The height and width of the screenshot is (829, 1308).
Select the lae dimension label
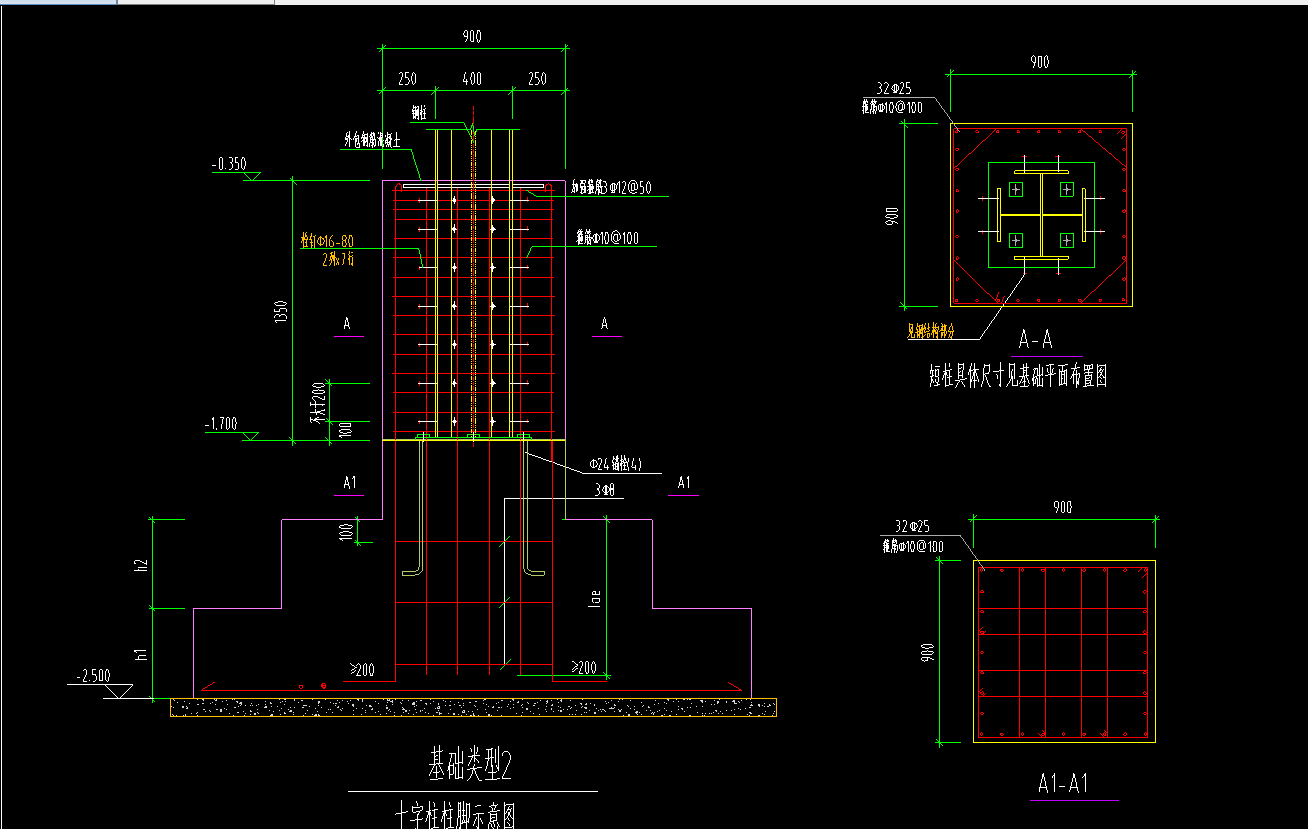pyautogui.click(x=595, y=599)
